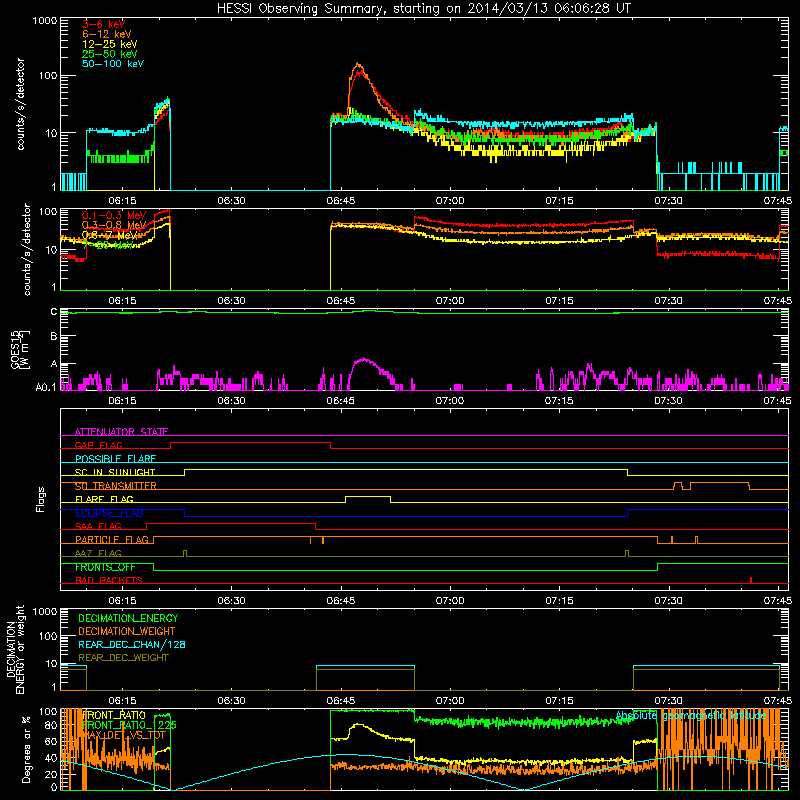Click the 12-25 keV legend entry
This screenshot has width=800, height=800.
pos(110,44)
